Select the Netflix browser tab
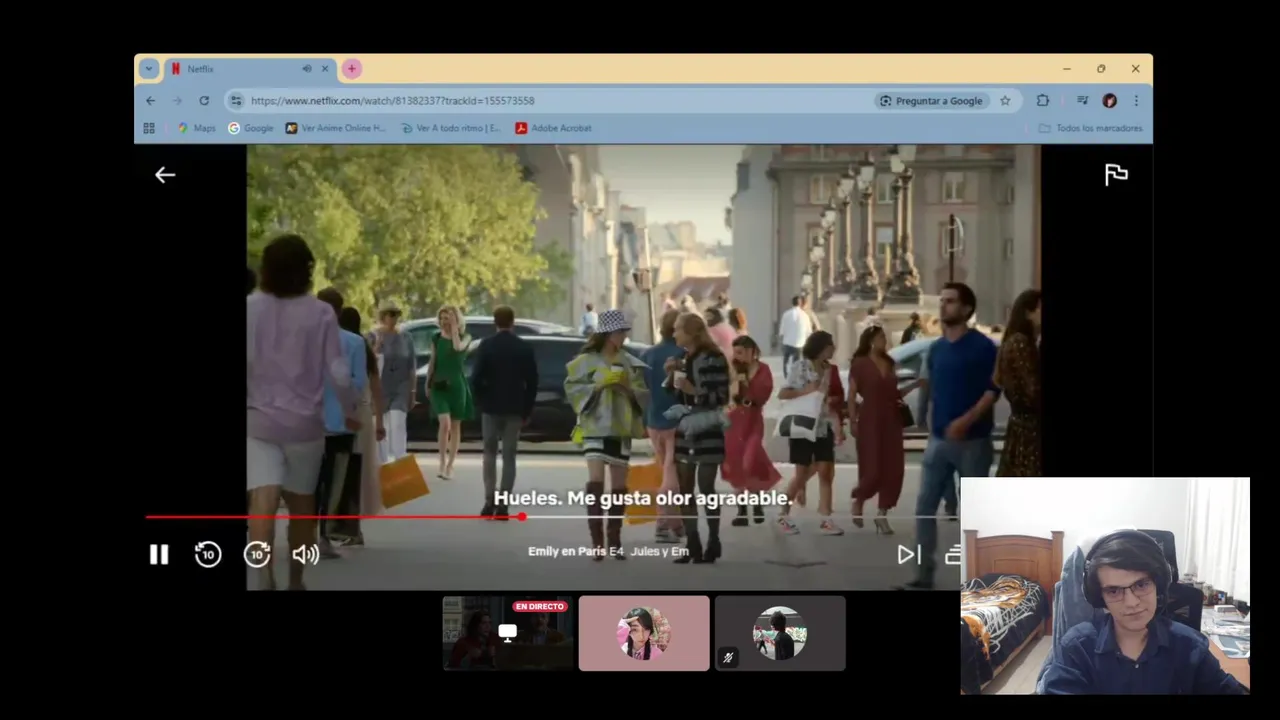Image resolution: width=1280 pixels, height=720 pixels. point(250,69)
